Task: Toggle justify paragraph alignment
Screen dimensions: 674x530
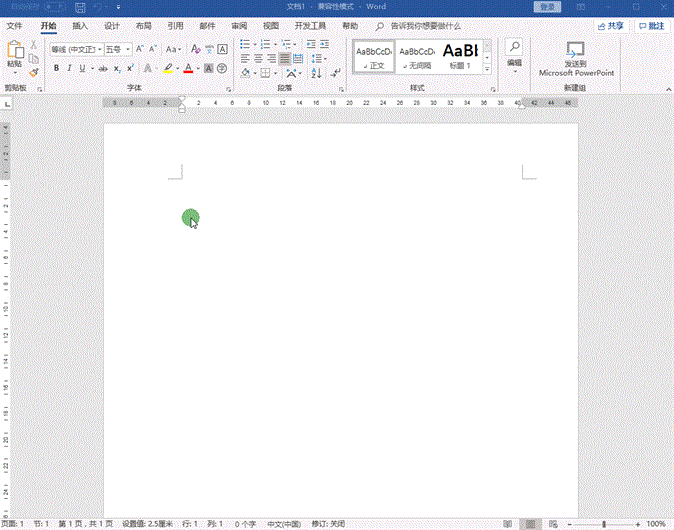Action: (285, 59)
